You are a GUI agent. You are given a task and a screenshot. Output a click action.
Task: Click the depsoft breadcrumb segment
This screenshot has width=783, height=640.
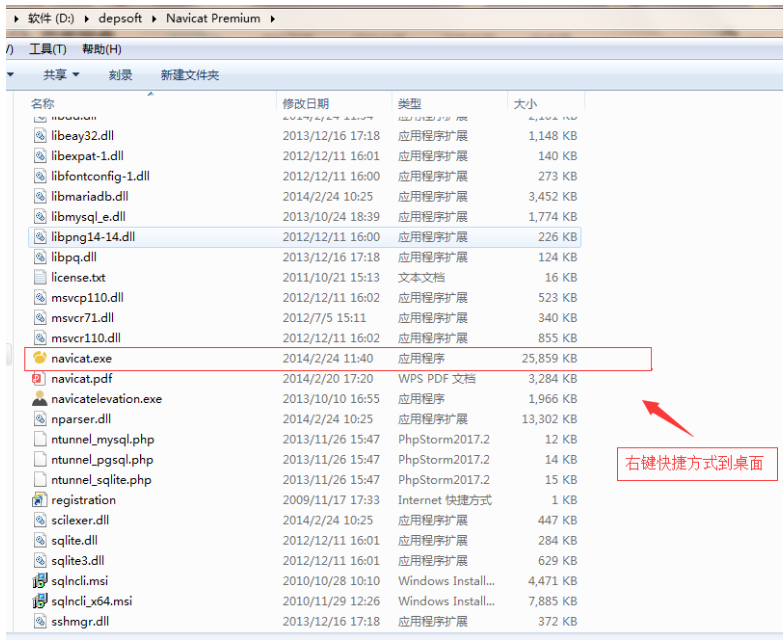point(120,18)
